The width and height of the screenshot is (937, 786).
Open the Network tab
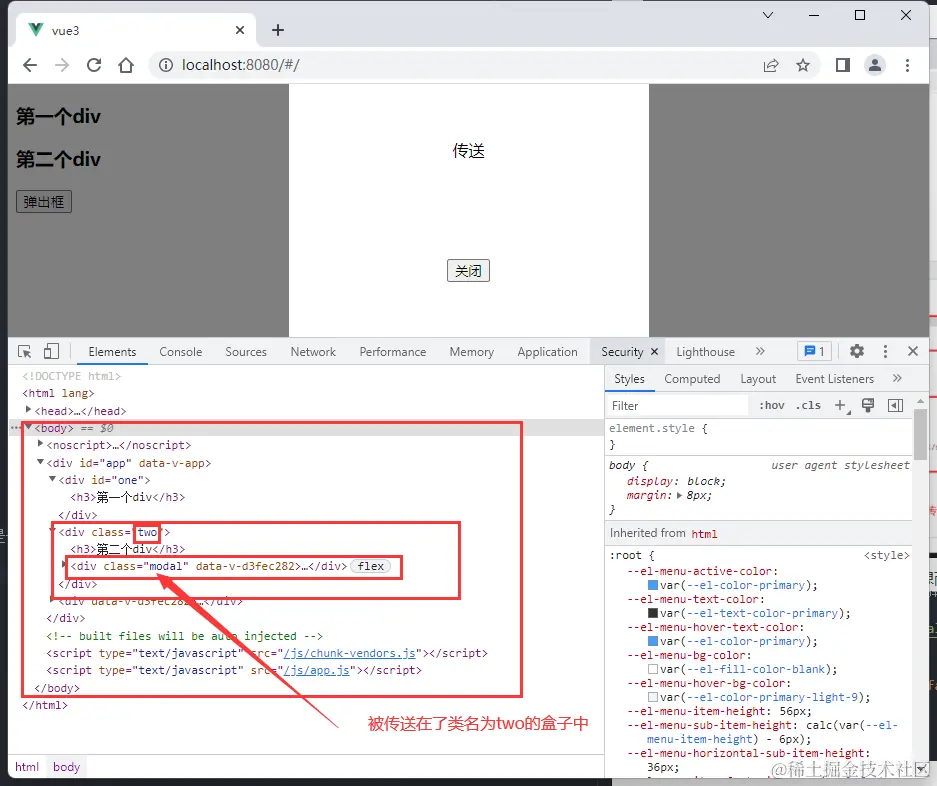[313, 351]
